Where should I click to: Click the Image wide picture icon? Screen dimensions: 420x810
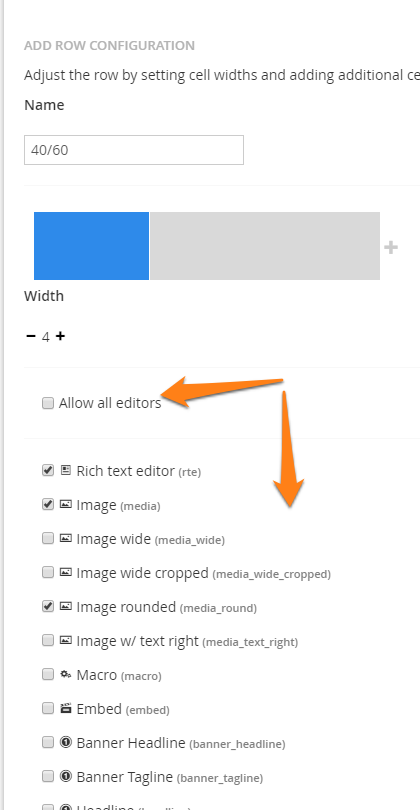(x=66, y=538)
